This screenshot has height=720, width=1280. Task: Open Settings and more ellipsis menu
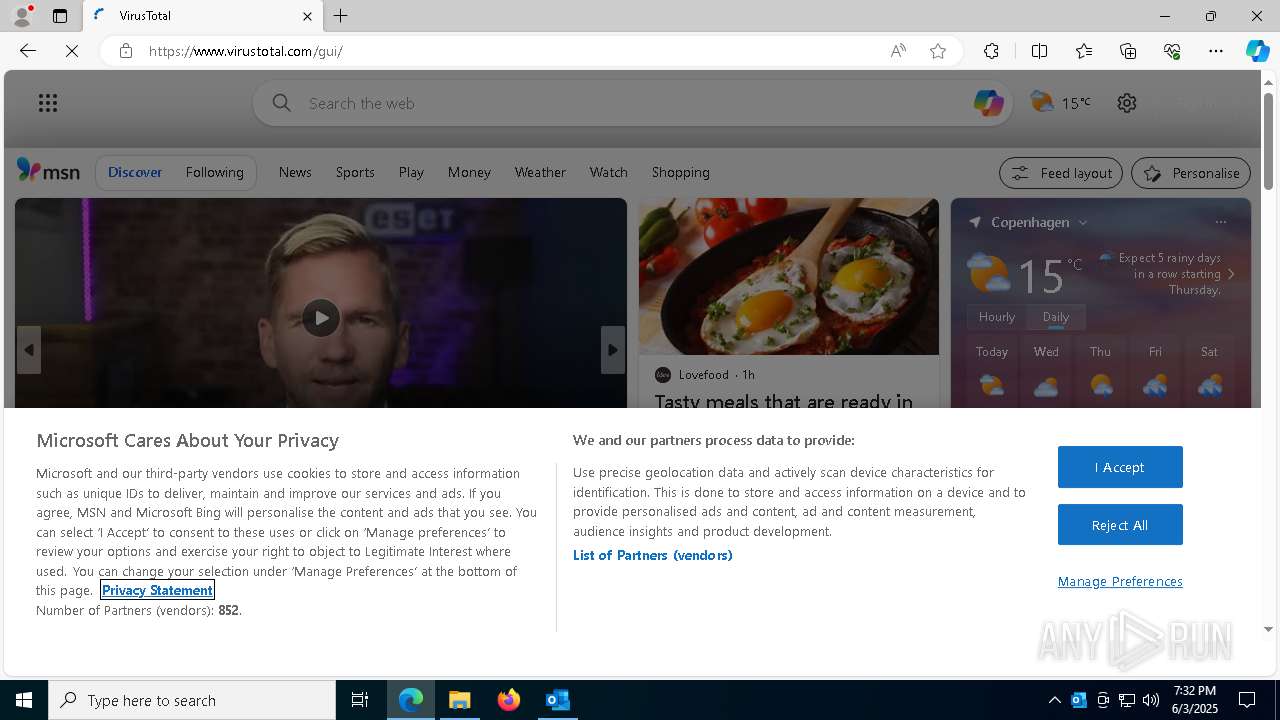1216,51
